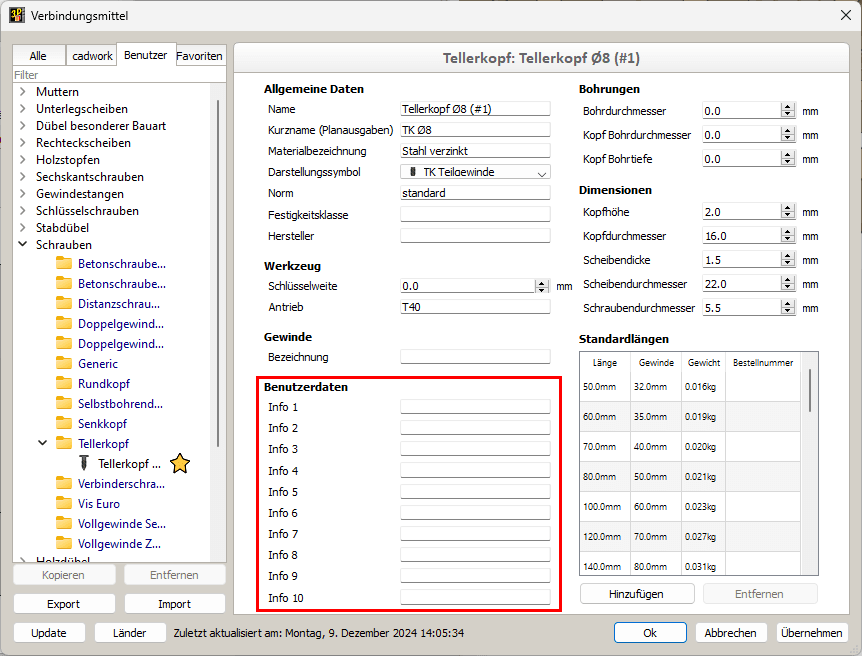Click the Distanzschrauben folder icon
The height and width of the screenshot is (656, 862).
64,304
